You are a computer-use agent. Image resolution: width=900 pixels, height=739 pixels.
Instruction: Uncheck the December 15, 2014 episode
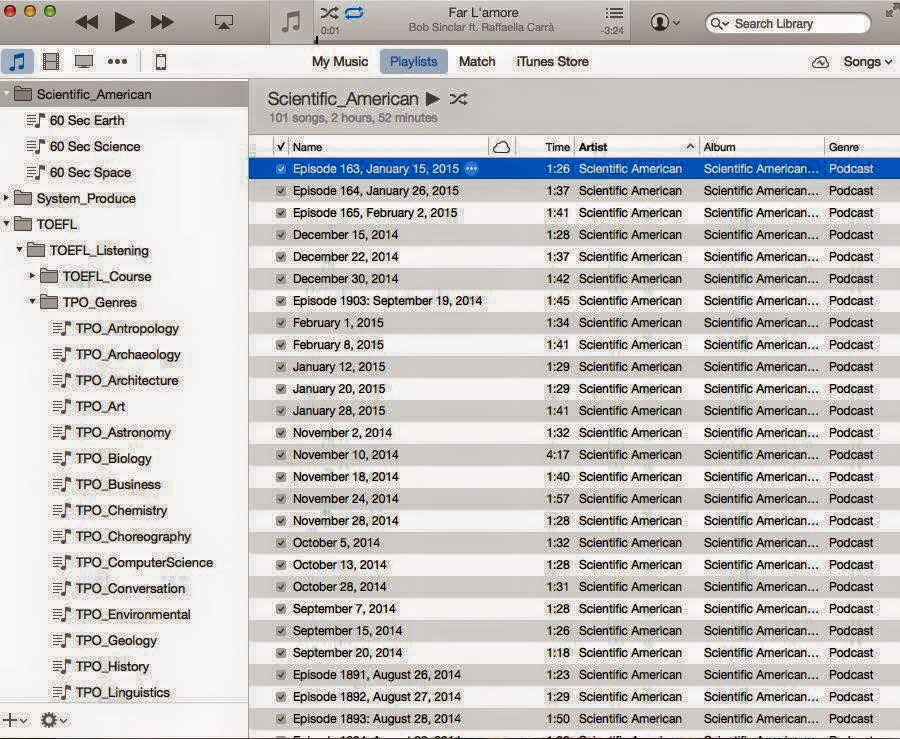[x=281, y=235]
